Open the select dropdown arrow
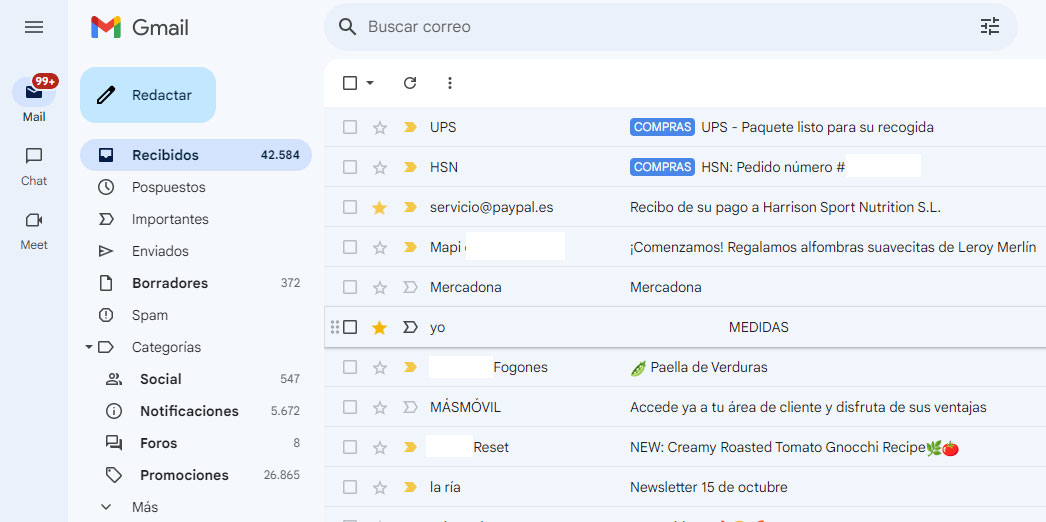The image size is (1046, 522). pos(370,83)
